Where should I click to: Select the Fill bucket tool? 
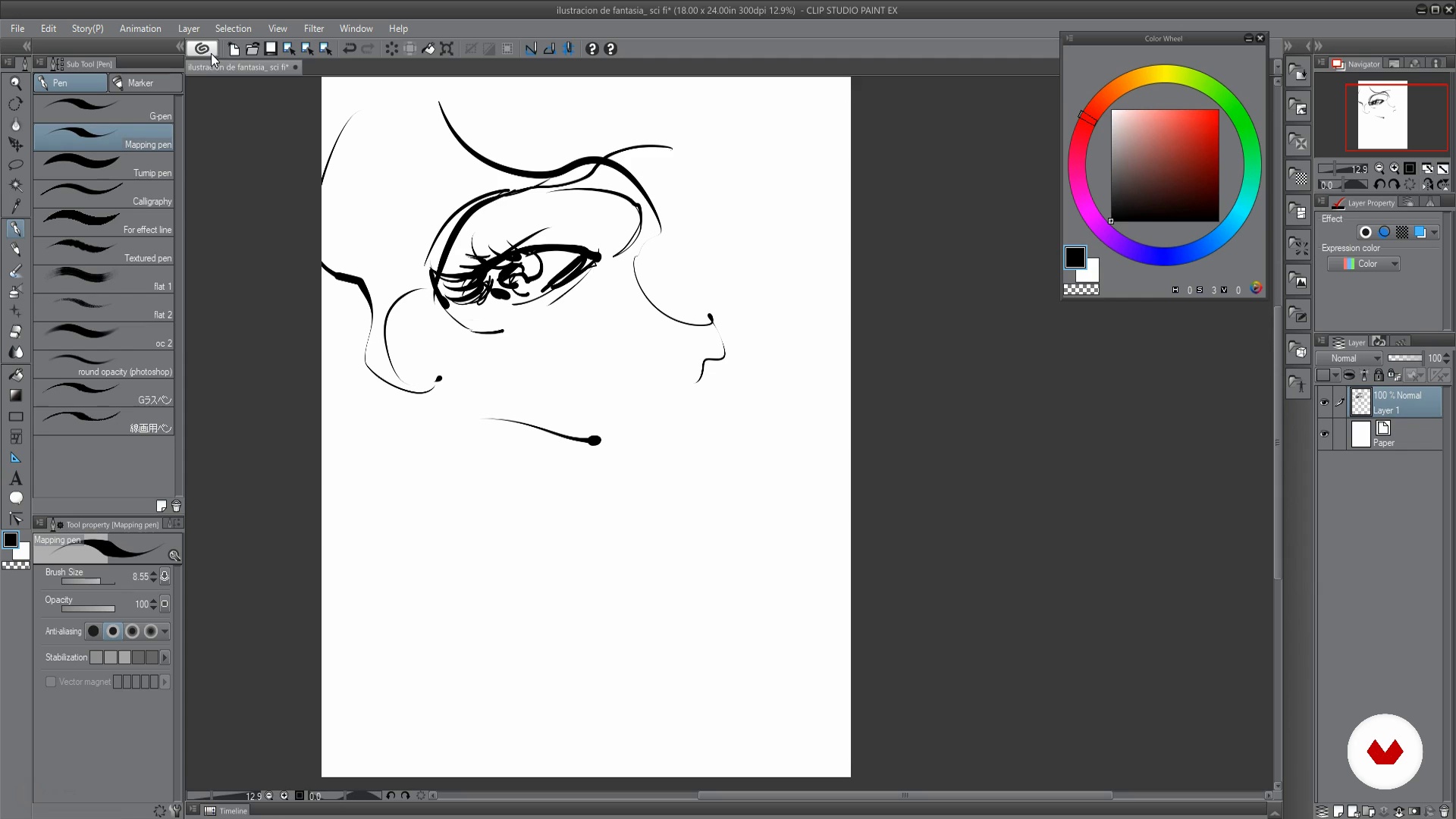15,375
